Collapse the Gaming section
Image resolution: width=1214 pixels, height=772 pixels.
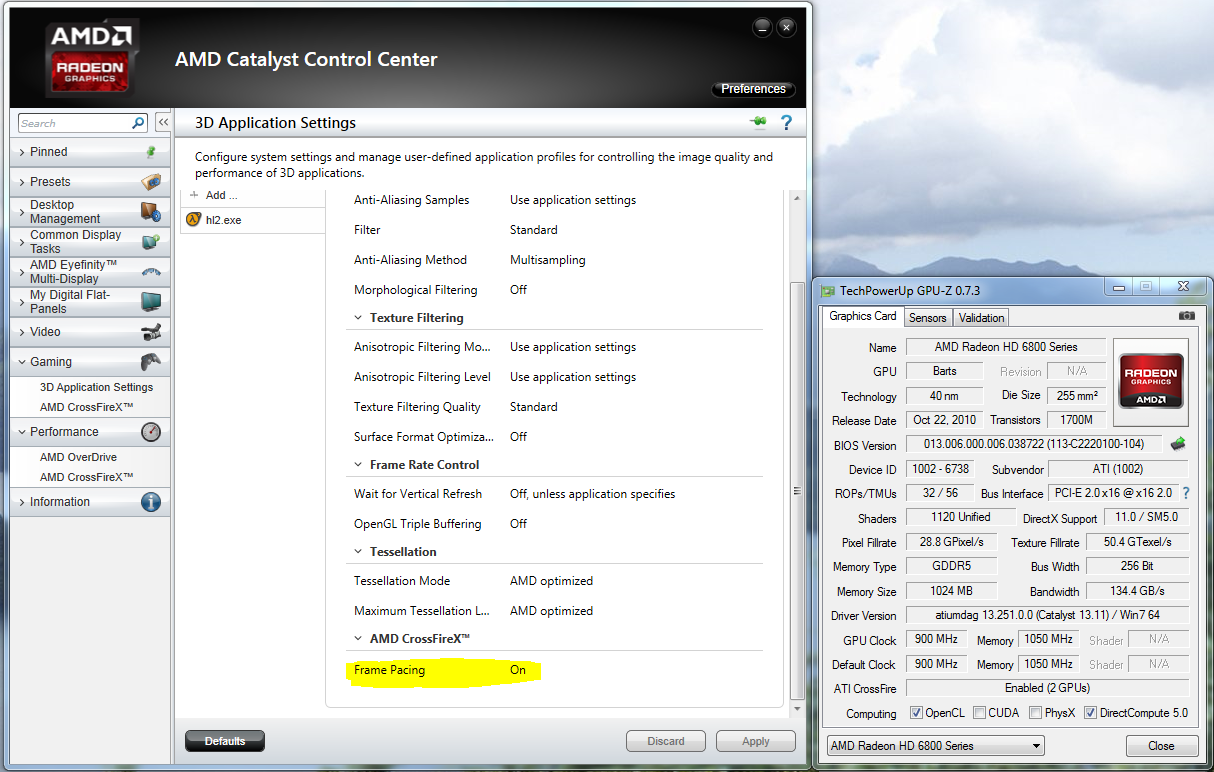click(x=22, y=362)
